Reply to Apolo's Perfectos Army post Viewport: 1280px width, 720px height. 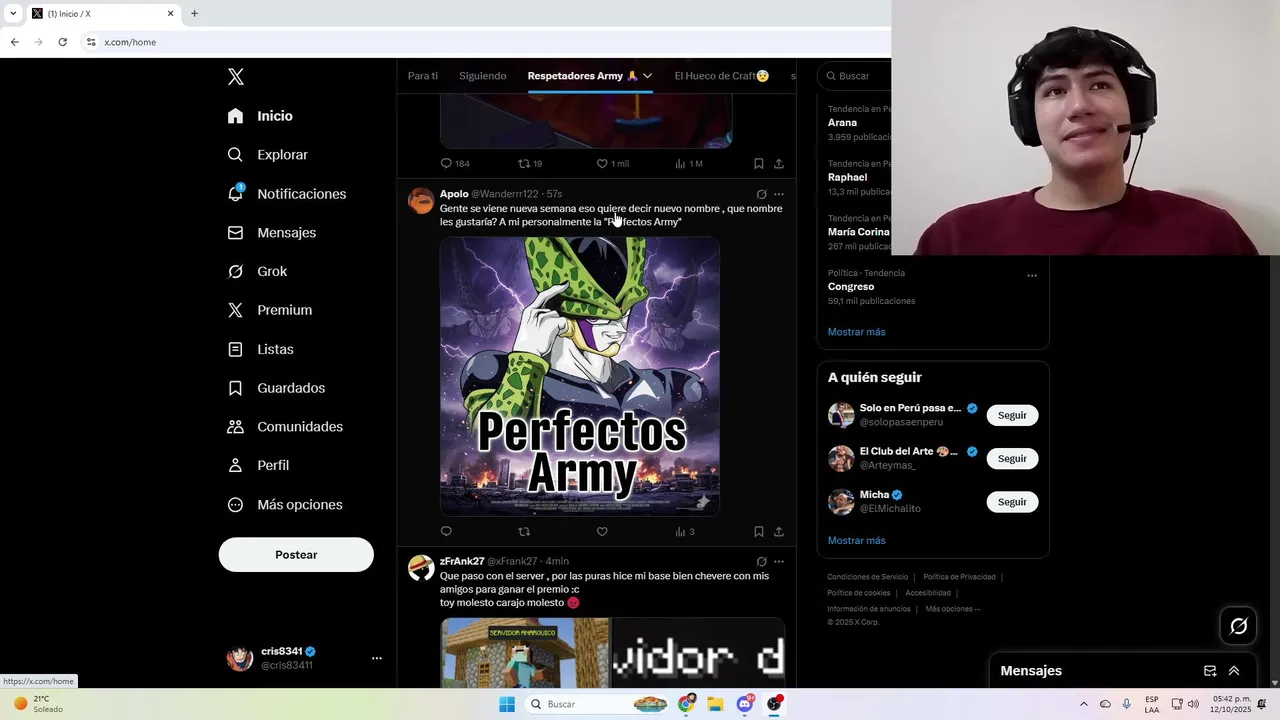coord(446,531)
